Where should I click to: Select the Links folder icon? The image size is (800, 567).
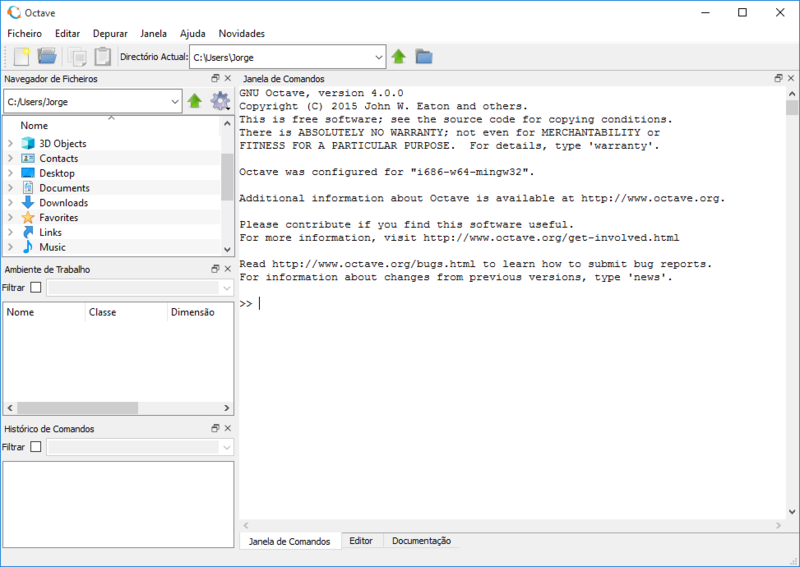(x=28, y=232)
